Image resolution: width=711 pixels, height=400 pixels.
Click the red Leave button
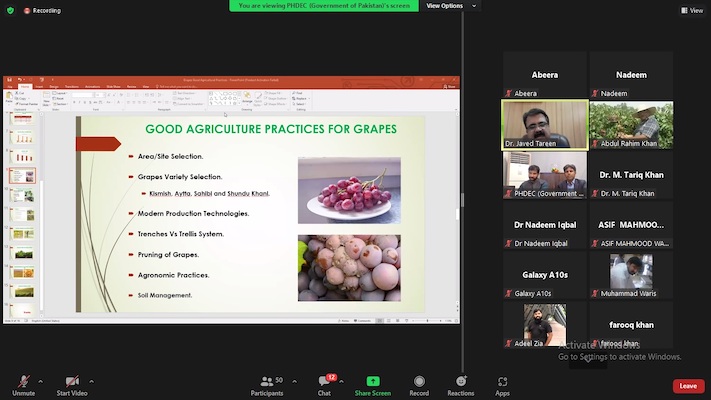coord(687,385)
